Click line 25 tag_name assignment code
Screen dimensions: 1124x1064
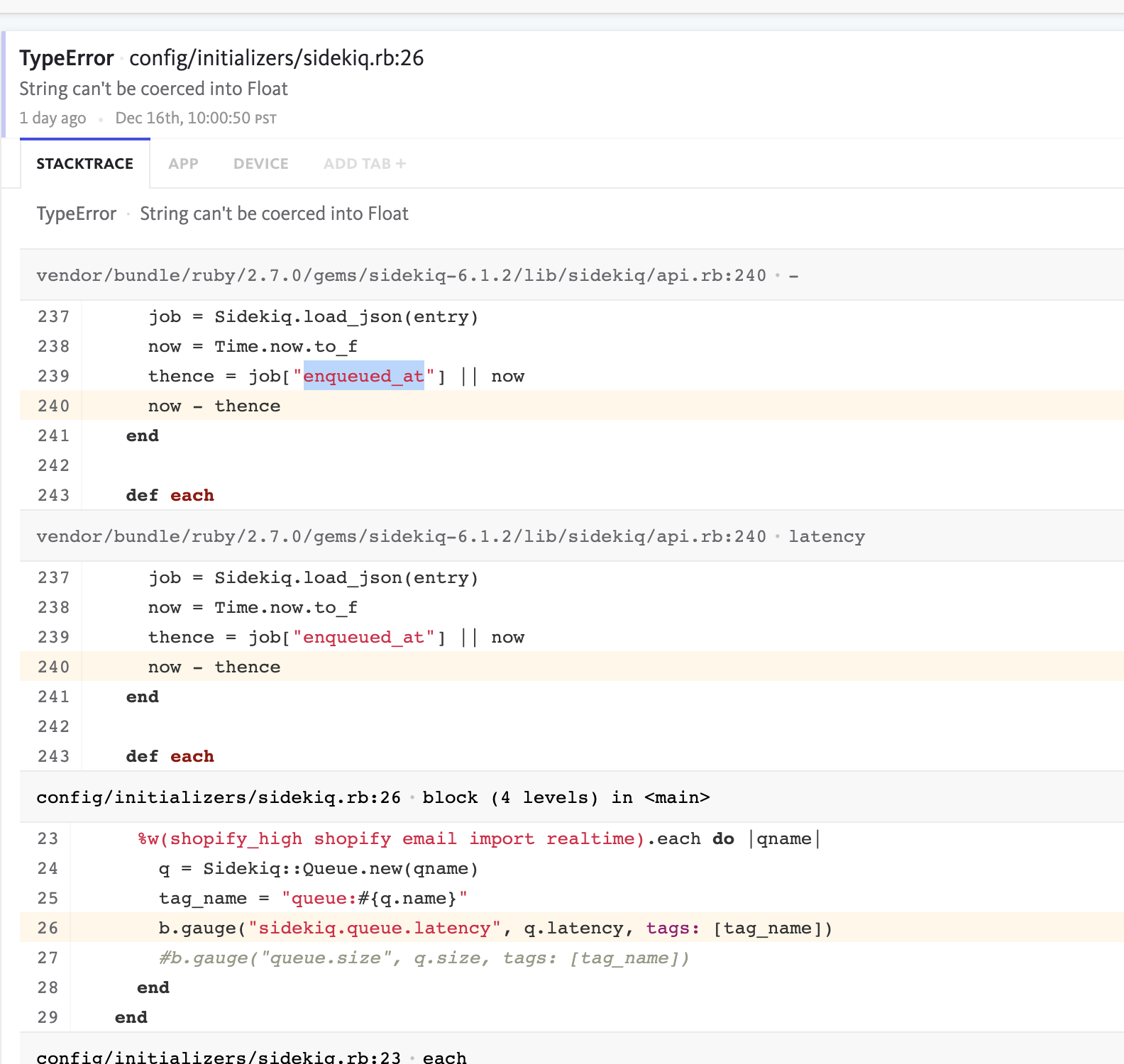pos(313,898)
